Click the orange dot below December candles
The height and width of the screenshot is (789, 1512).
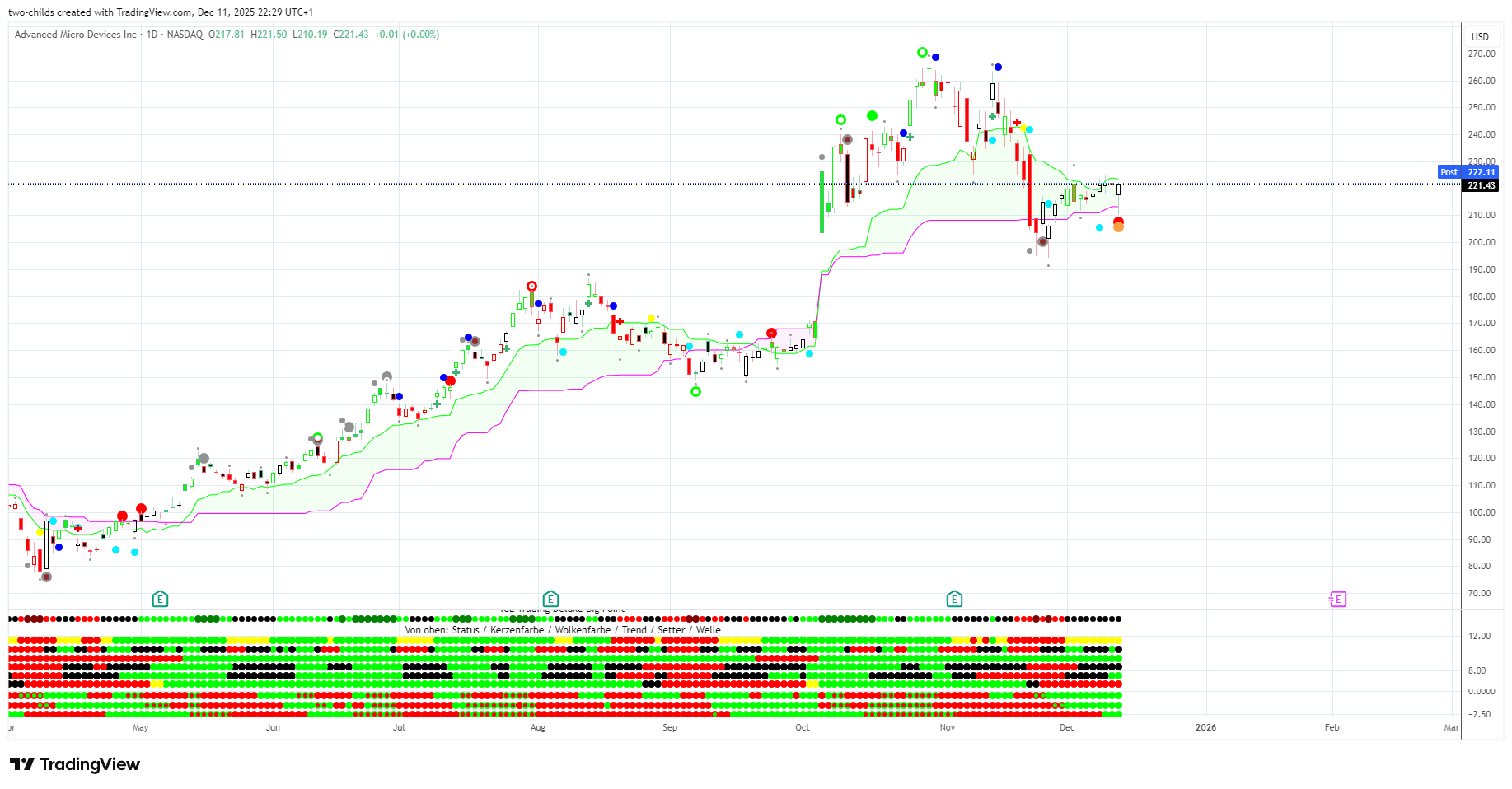coord(1118,227)
